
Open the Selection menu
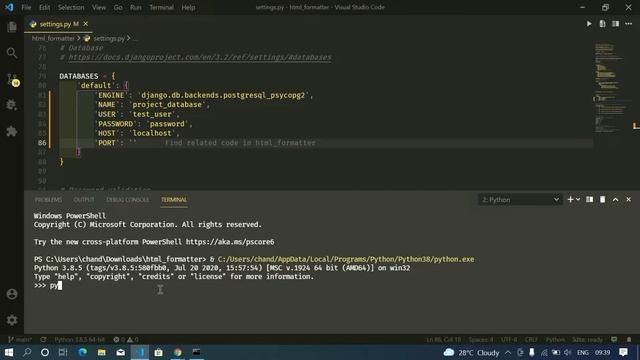click(71, 7)
